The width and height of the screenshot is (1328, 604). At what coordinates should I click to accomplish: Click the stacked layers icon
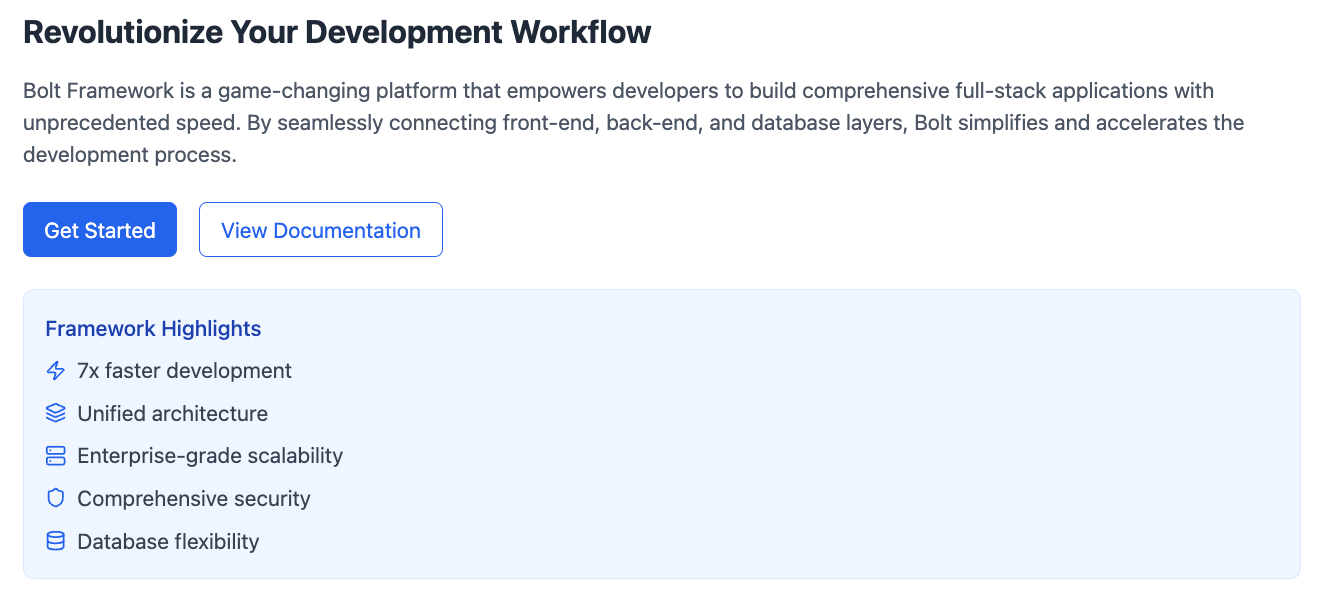pos(56,413)
